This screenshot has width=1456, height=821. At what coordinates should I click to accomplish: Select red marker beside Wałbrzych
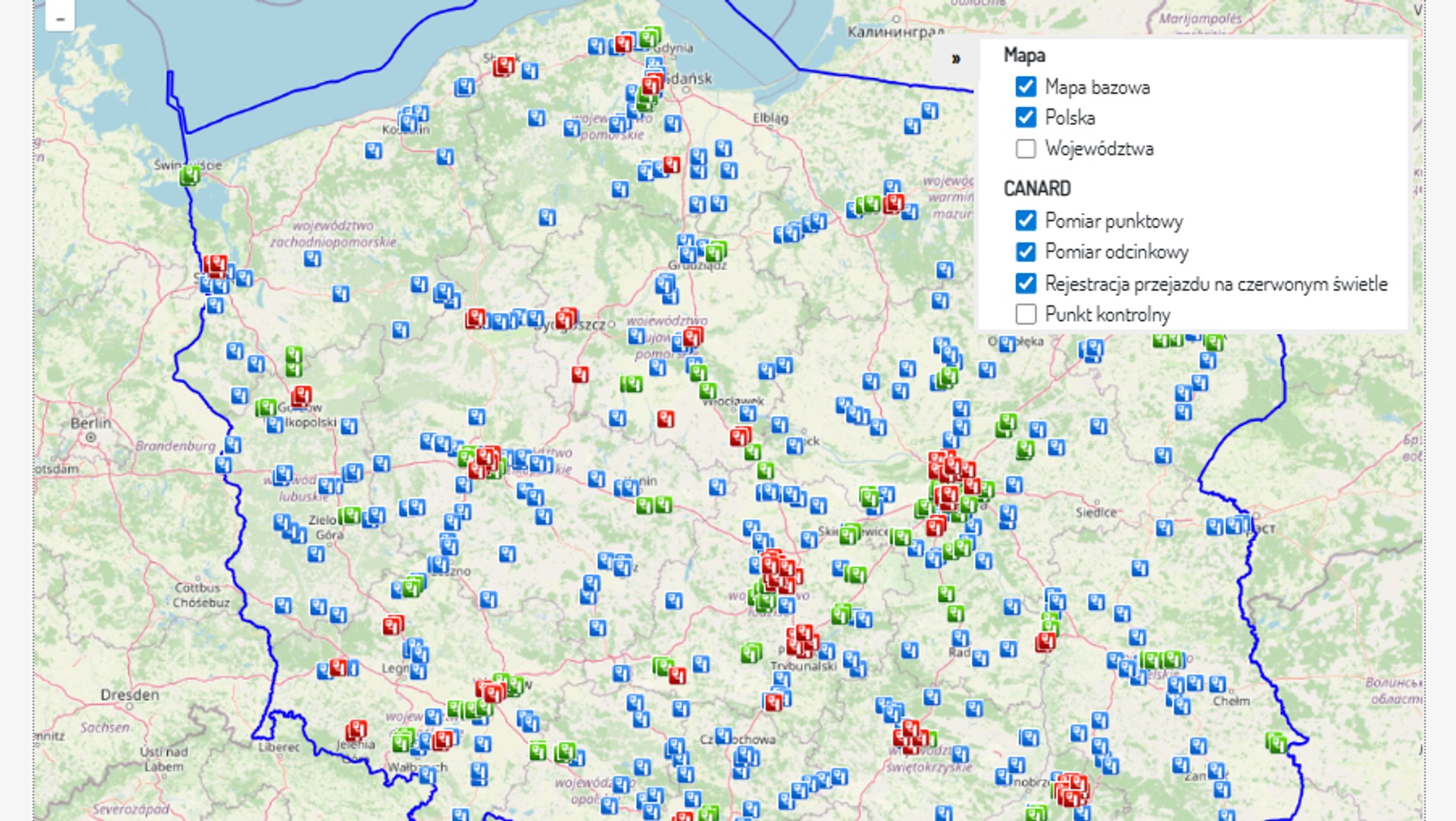(x=443, y=740)
